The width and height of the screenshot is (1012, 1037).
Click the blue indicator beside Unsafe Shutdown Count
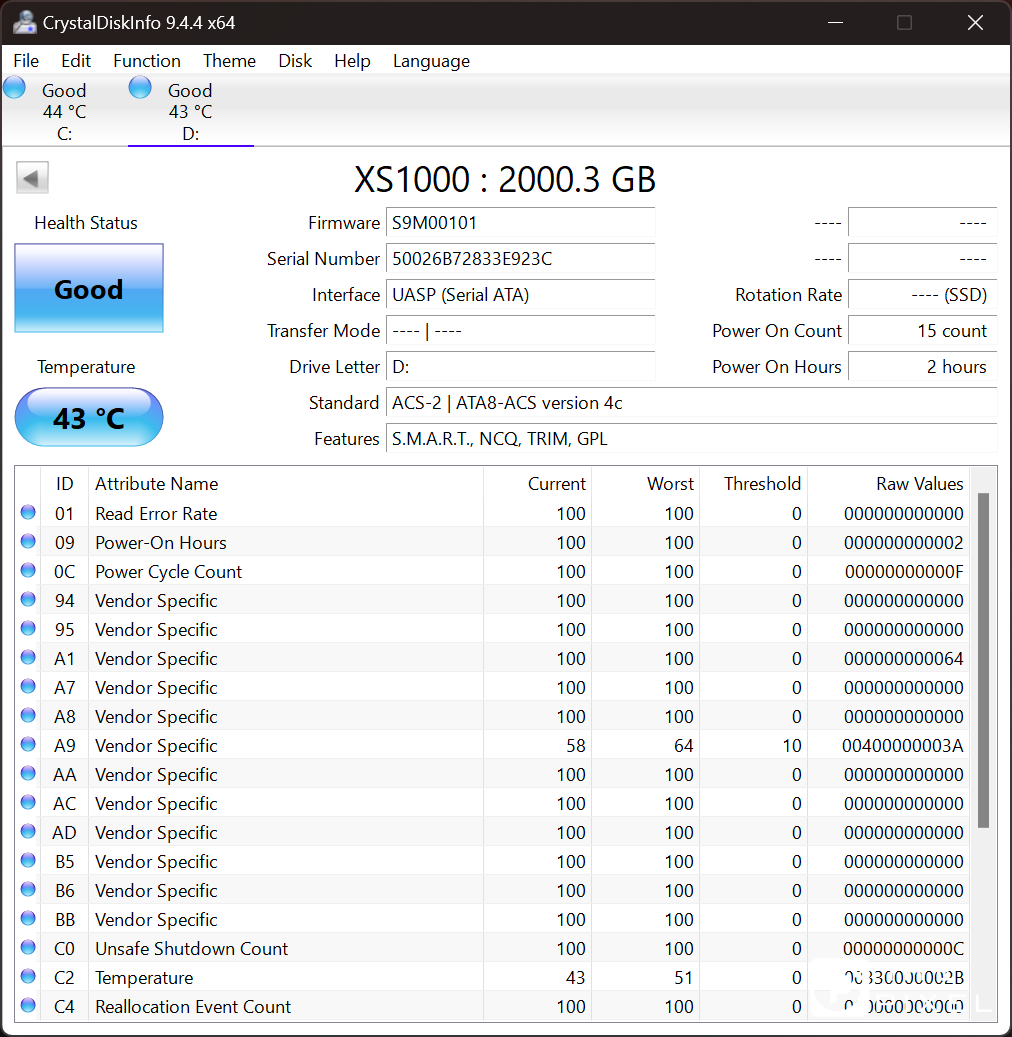click(x=28, y=948)
